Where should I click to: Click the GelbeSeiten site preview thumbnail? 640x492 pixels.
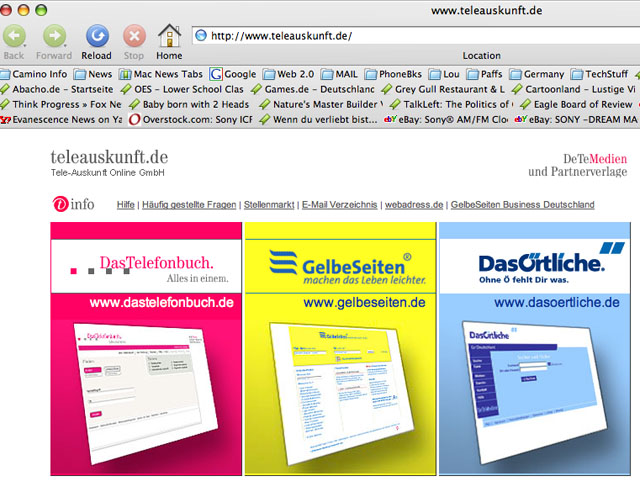(x=340, y=393)
